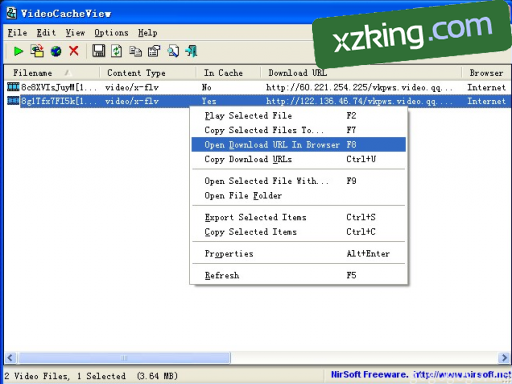This screenshot has height=384, width=512.
Task: Click the Properties toolbar icon
Action: click(x=154, y=51)
